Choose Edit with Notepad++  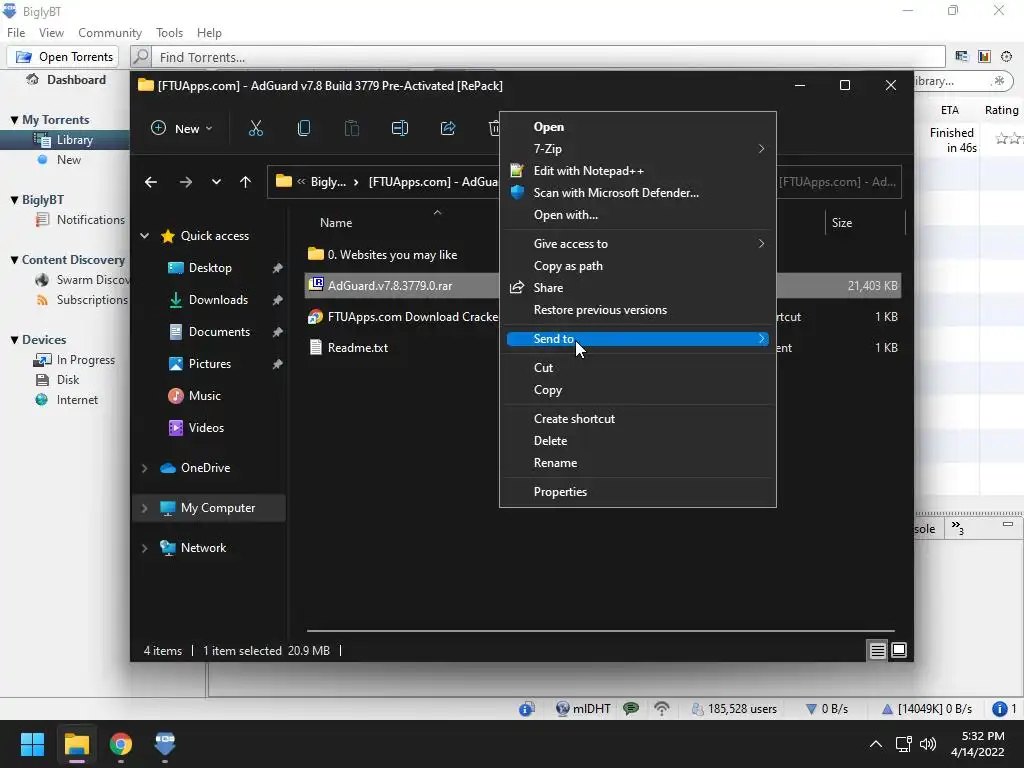tap(637, 171)
